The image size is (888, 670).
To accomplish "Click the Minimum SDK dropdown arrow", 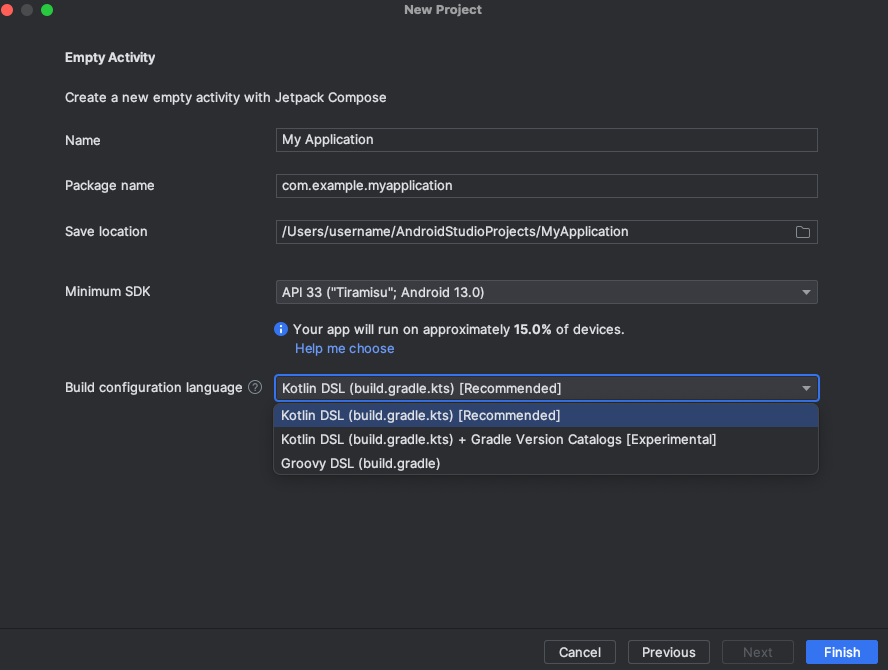I will (x=806, y=292).
